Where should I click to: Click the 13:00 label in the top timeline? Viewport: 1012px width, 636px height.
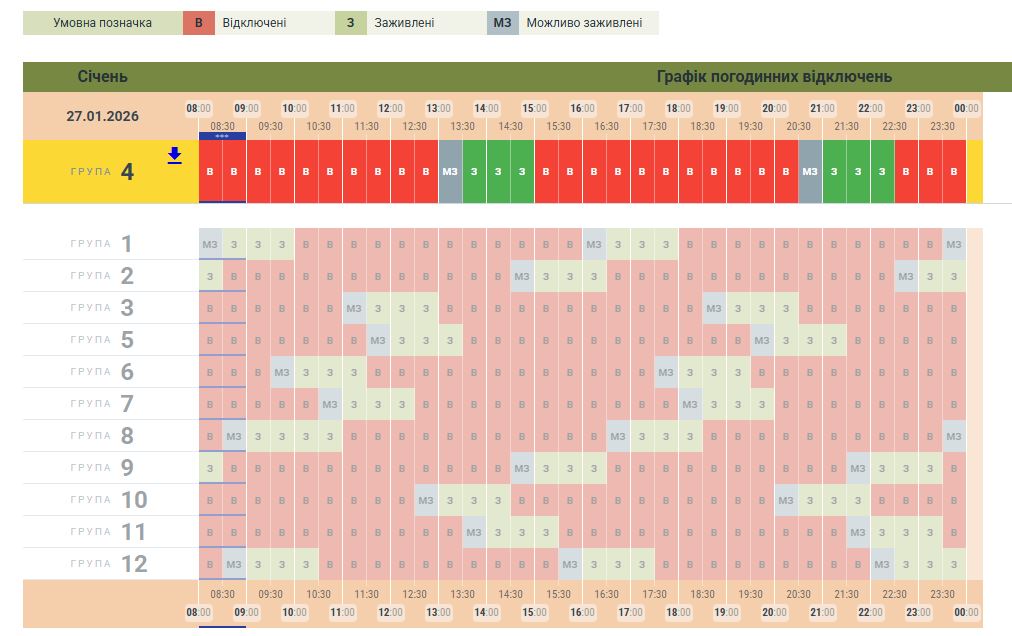pos(438,108)
